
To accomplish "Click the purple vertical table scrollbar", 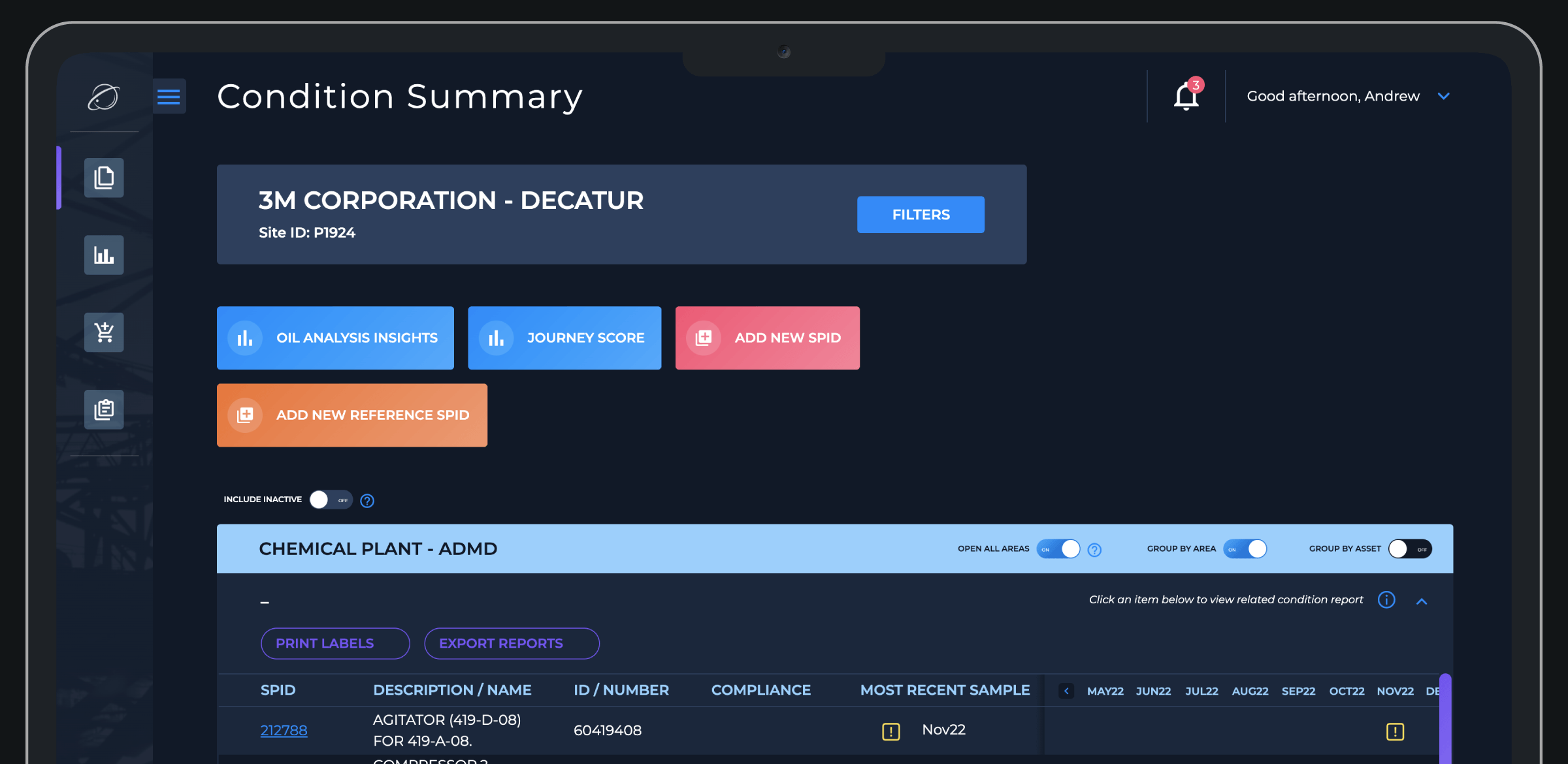I will coord(1445,718).
